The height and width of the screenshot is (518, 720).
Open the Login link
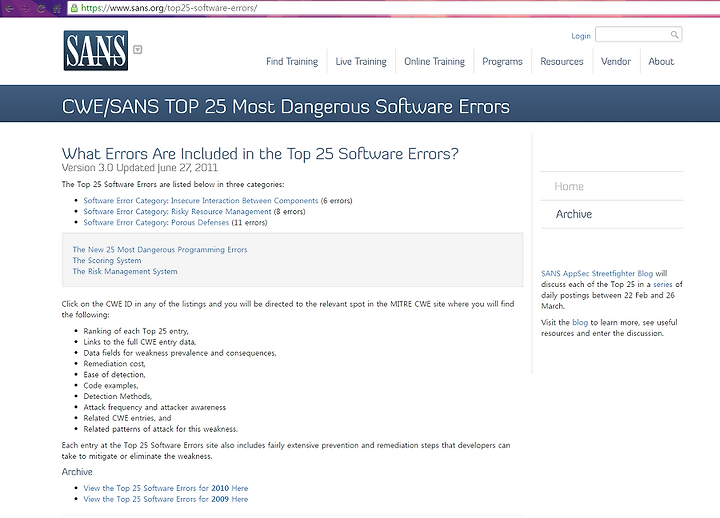click(580, 36)
